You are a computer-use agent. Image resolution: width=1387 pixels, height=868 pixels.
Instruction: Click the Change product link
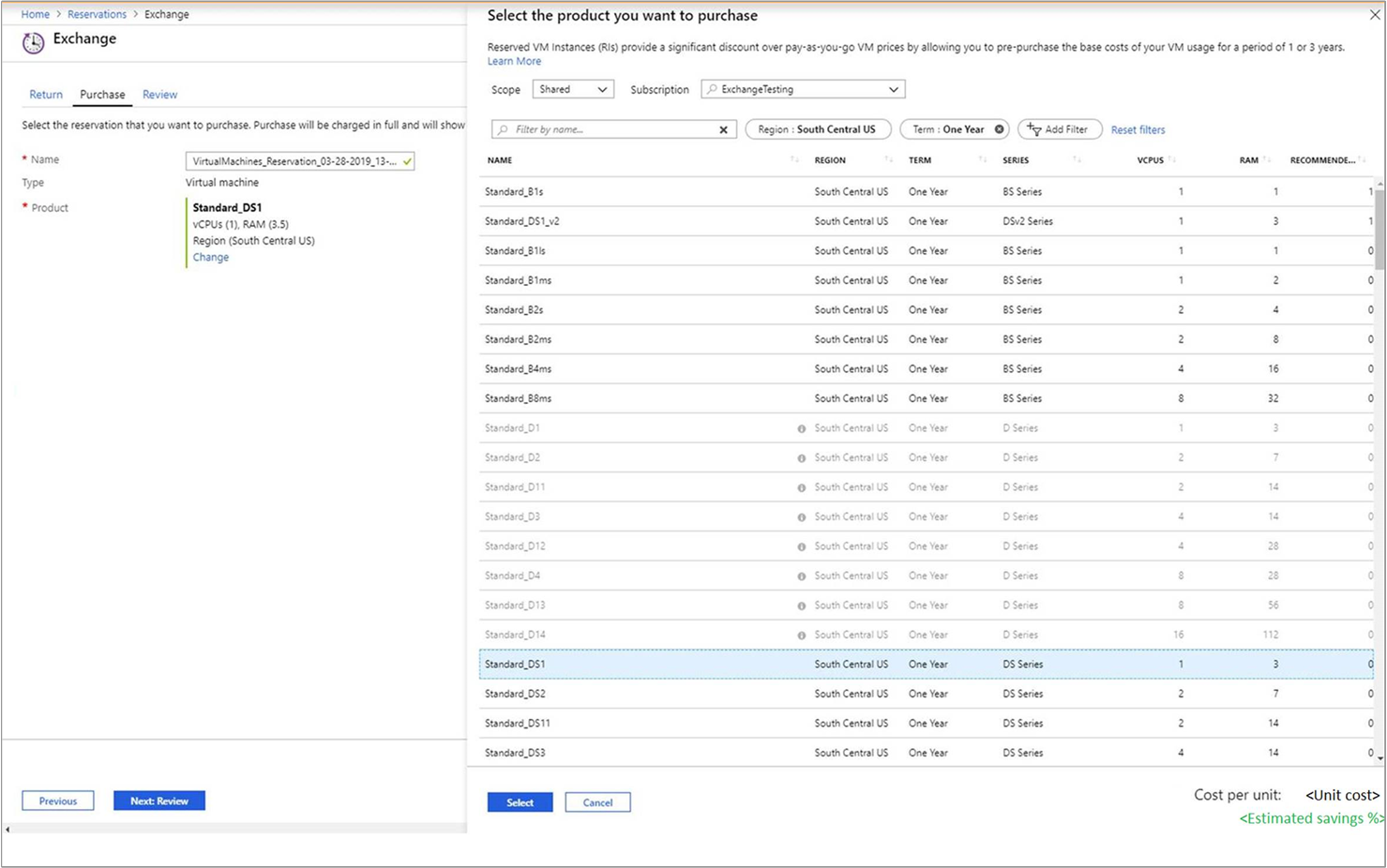click(x=210, y=258)
